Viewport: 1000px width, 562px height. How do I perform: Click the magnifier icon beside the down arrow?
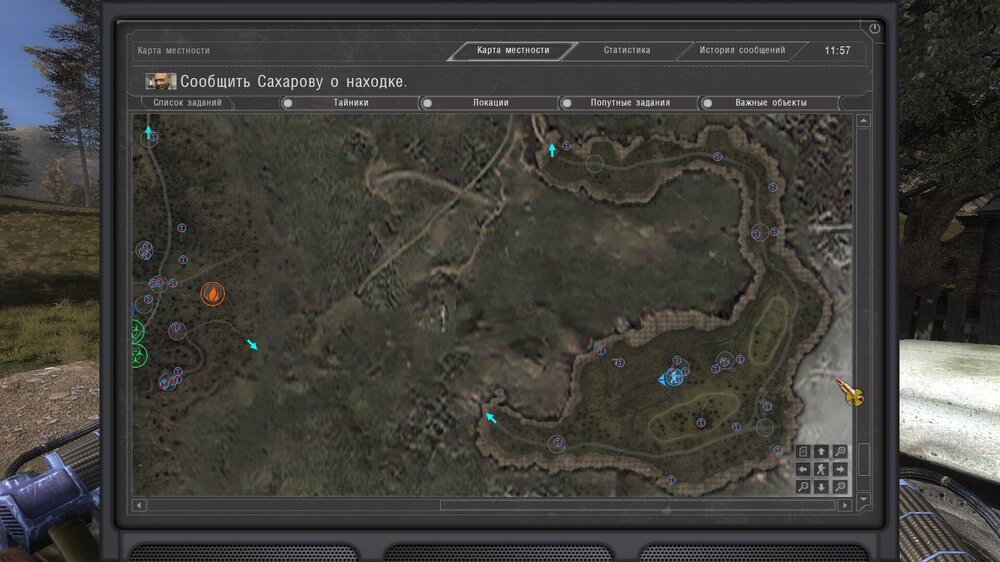click(840, 487)
